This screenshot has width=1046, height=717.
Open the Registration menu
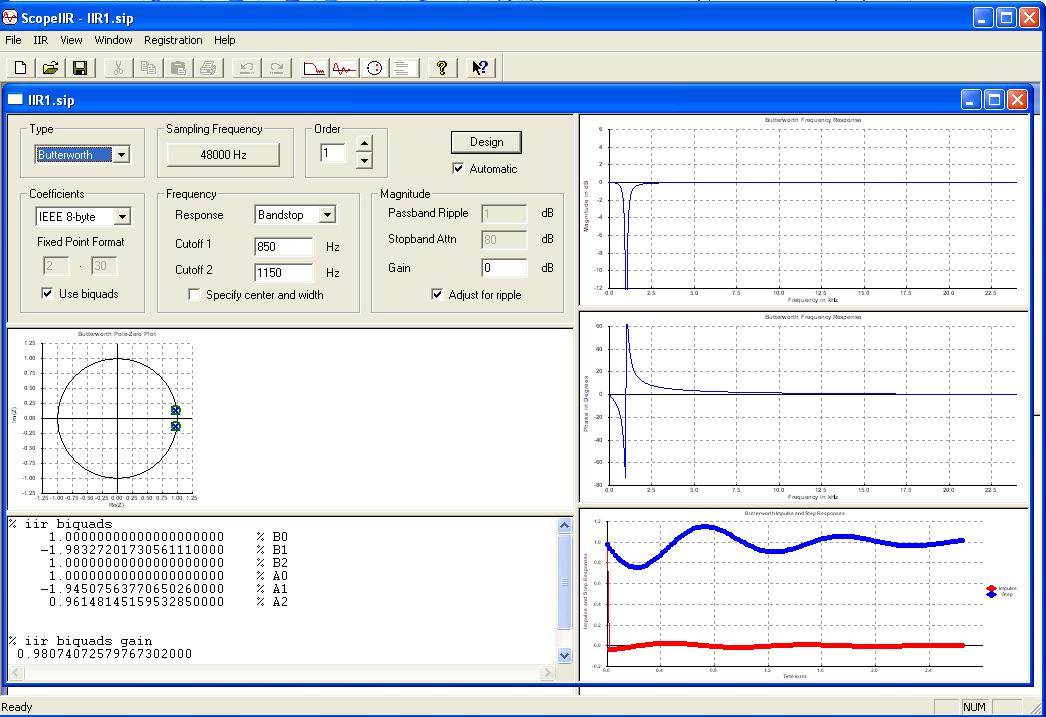tap(173, 40)
